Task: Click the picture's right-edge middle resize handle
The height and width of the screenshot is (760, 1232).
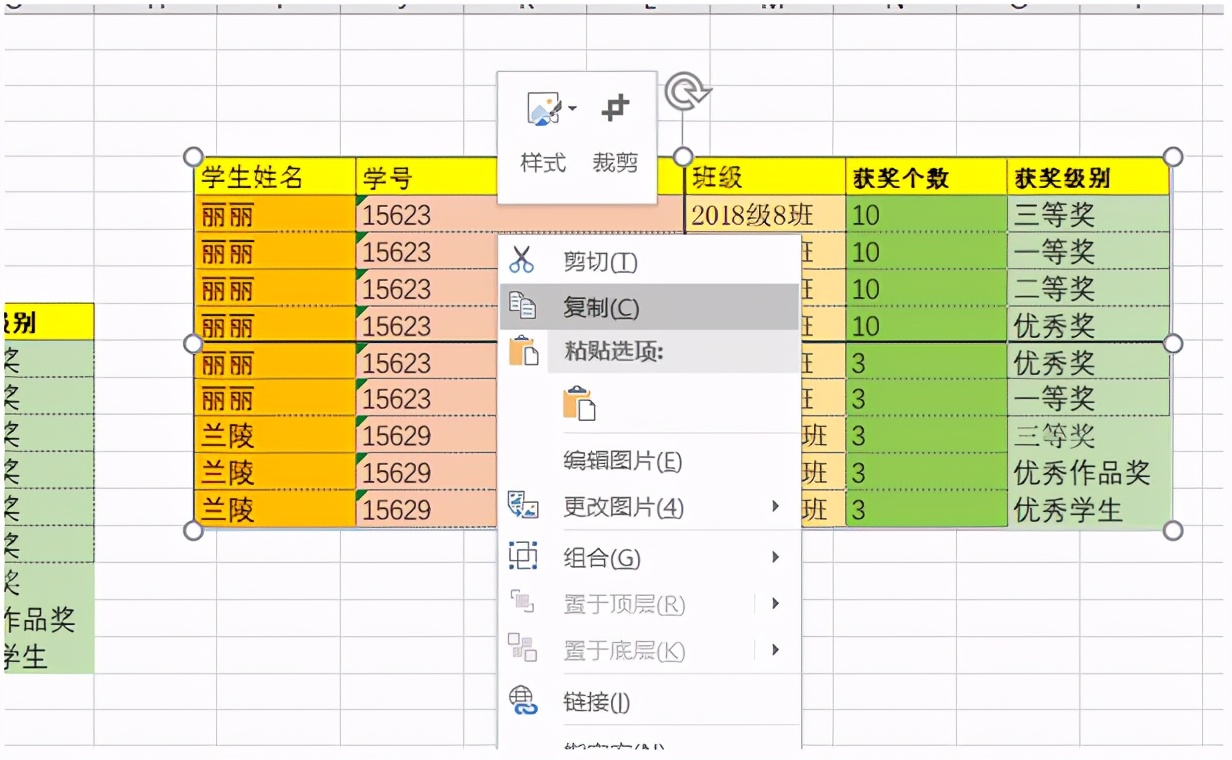Action: [1173, 343]
